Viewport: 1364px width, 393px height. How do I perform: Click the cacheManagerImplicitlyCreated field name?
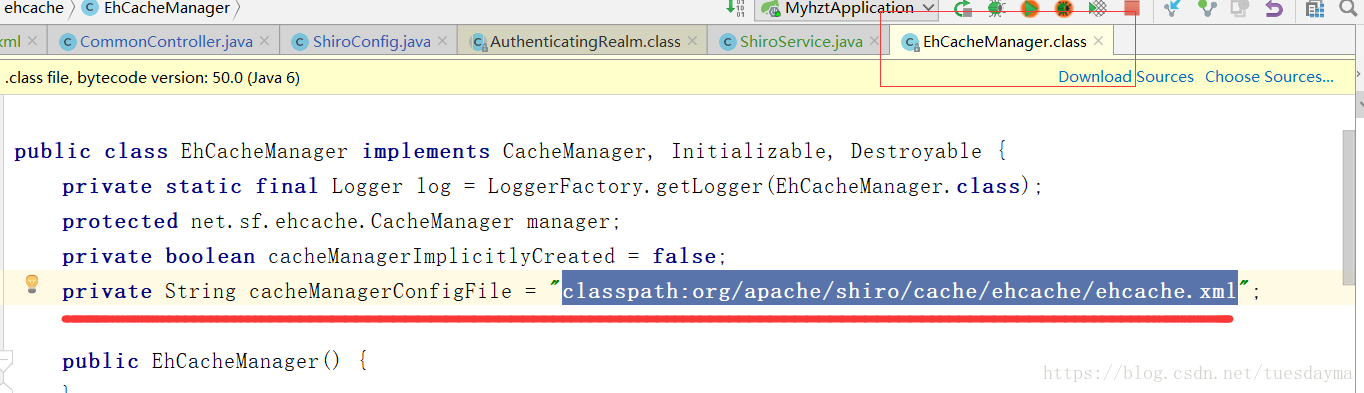pyautogui.click(x=443, y=256)
